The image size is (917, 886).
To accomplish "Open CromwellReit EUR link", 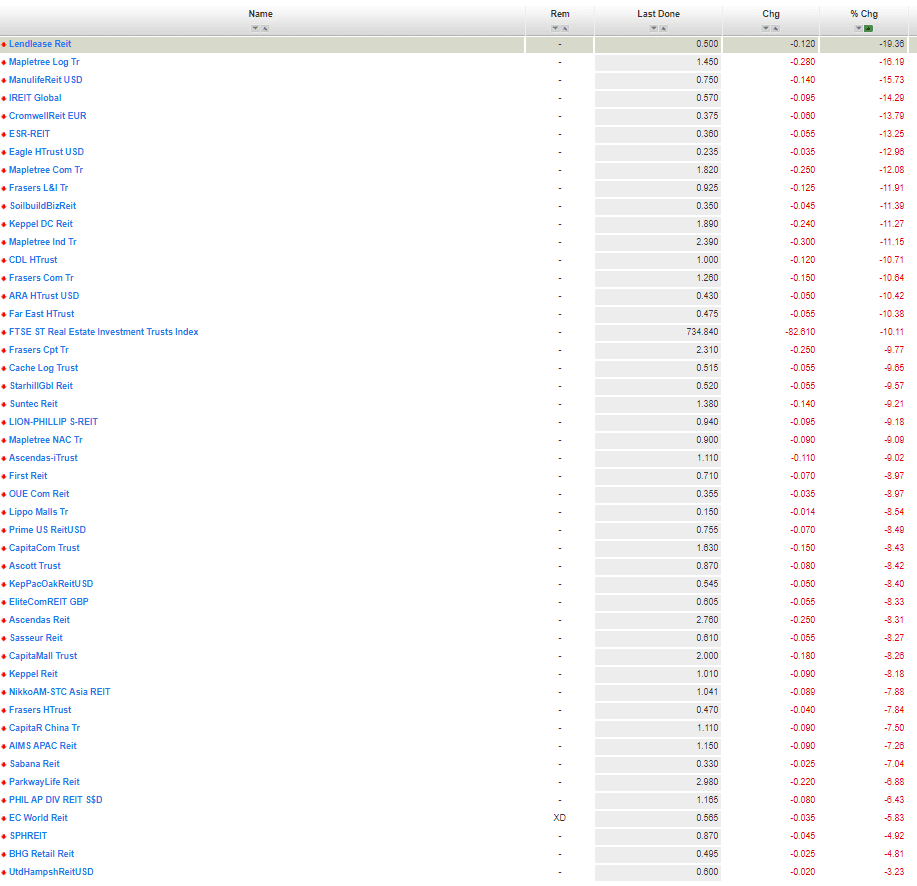I will click(47, 116).
